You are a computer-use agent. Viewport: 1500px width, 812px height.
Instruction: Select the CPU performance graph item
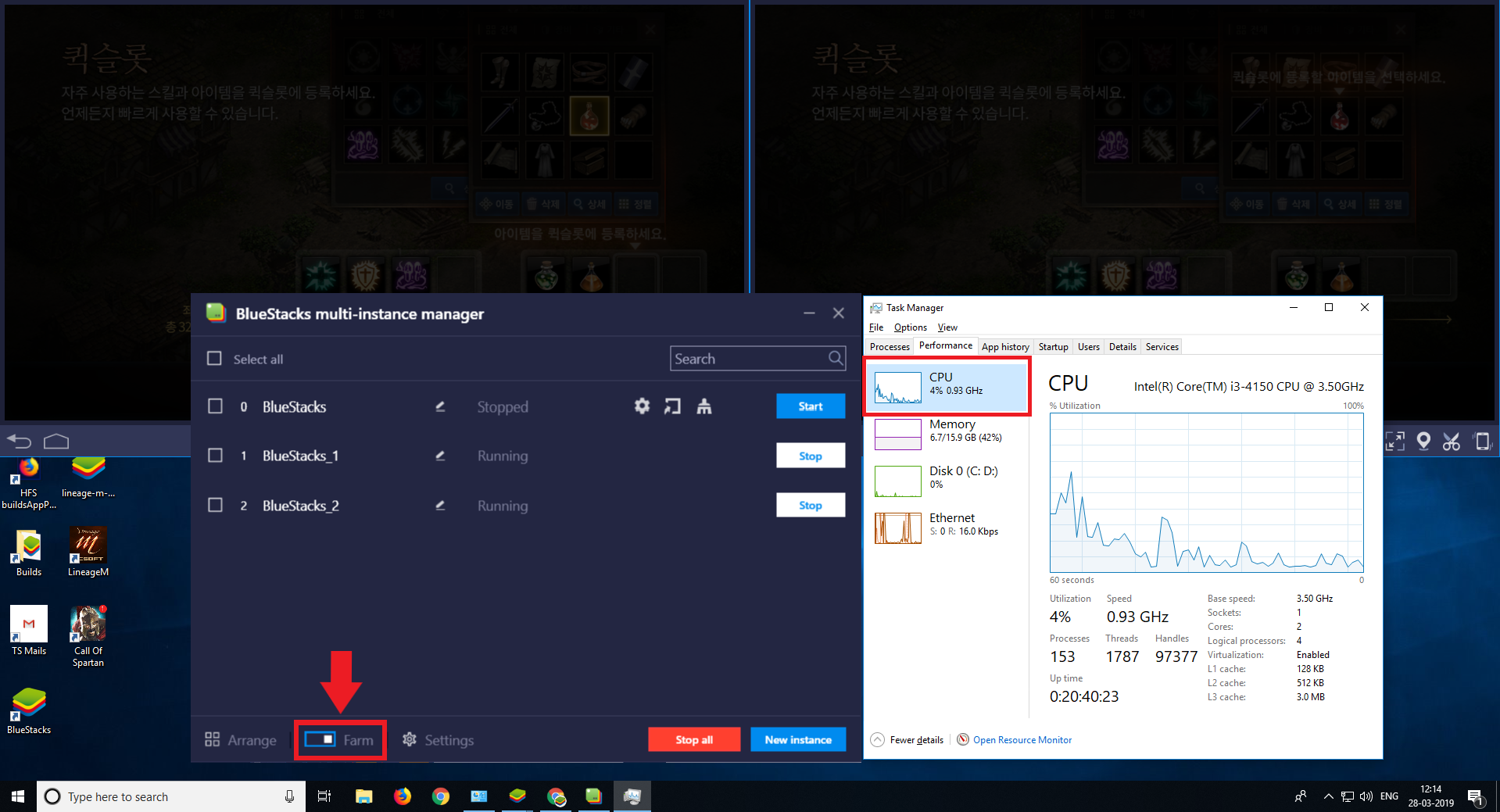pos(947,386)
